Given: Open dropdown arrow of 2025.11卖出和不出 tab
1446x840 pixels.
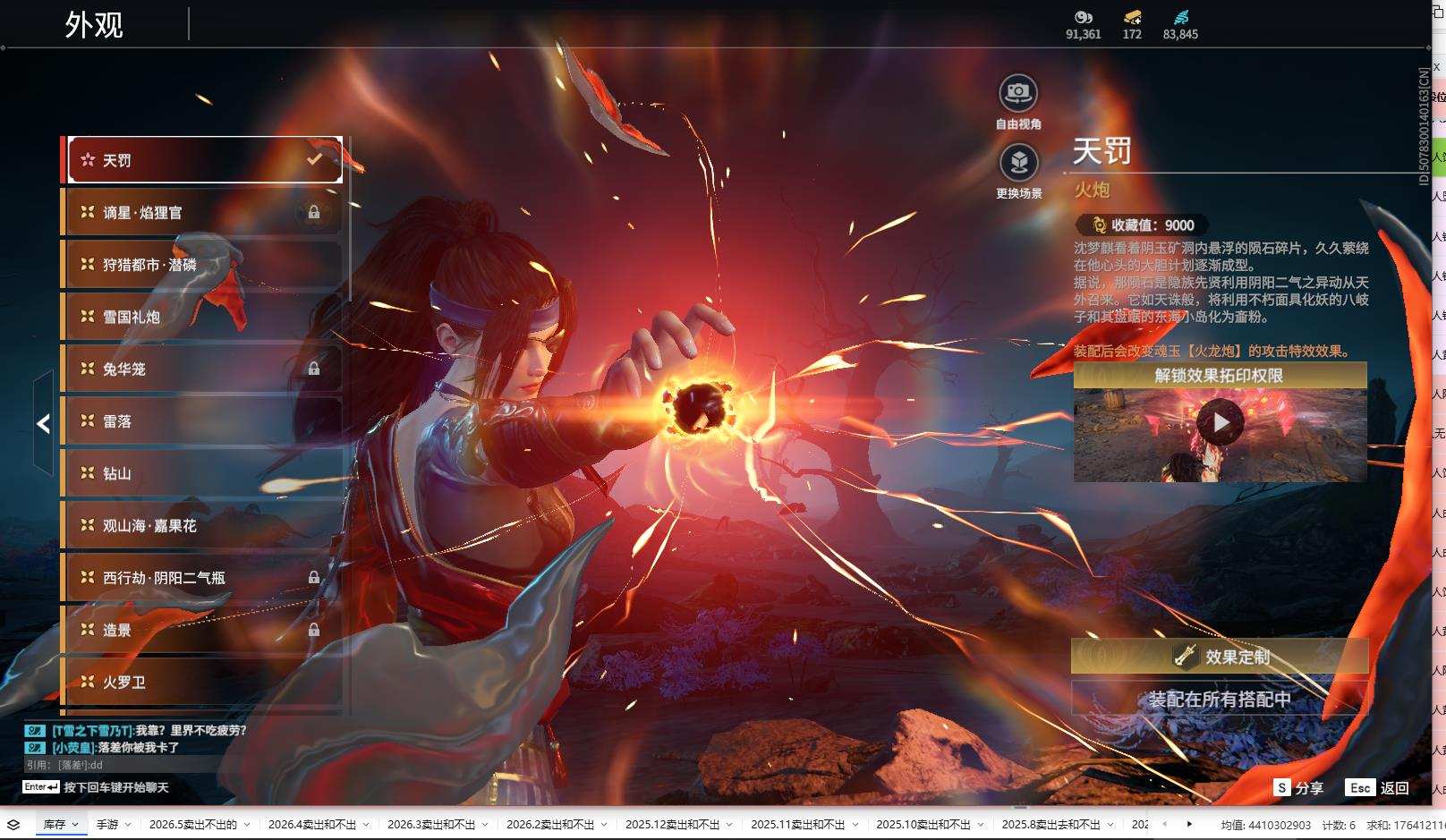Looking at the screenshot, I should point(855,825).
